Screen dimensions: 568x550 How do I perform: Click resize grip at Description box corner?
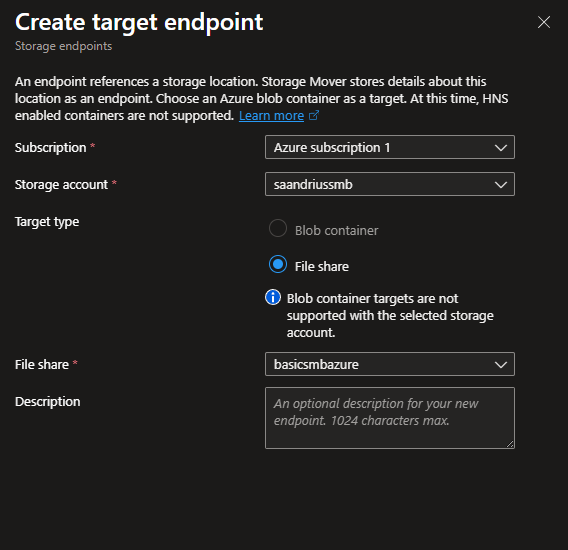coord(510,444)
